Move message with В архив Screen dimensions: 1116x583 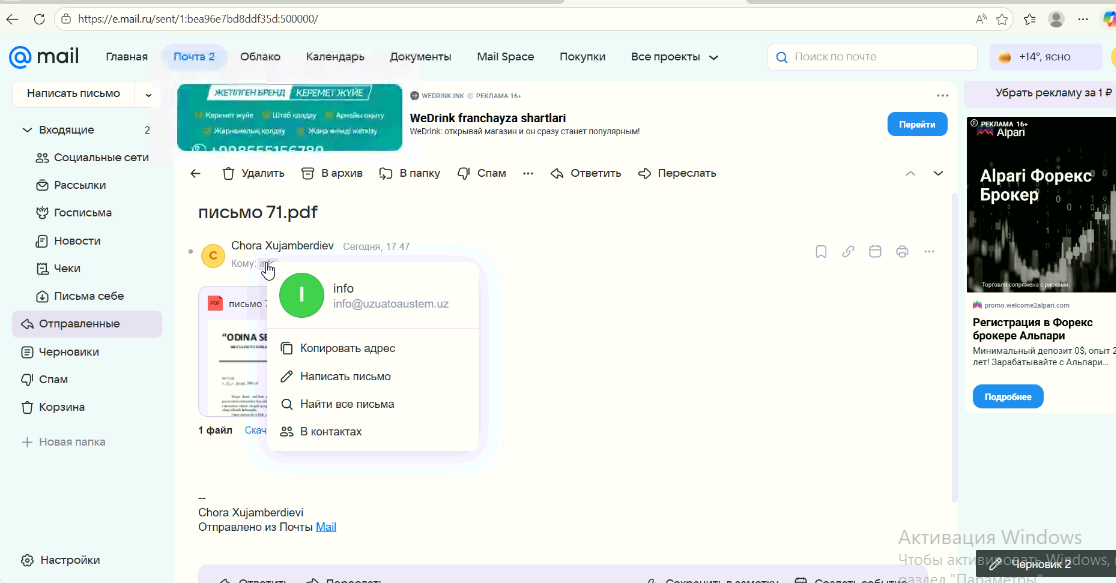tap(332, 173)
